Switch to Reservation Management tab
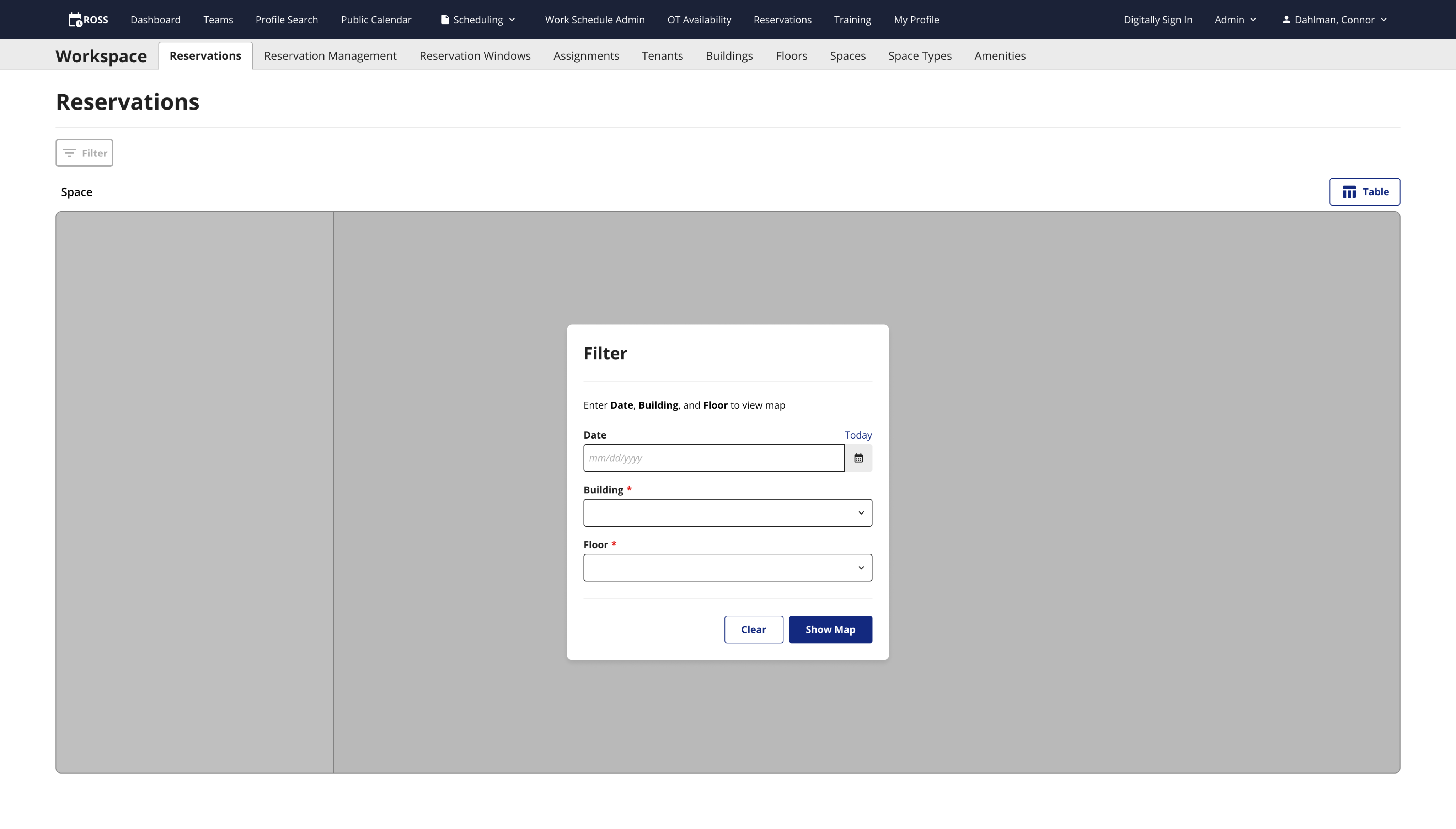This screenshot has height=829, width=1456. tap(330, 56)
